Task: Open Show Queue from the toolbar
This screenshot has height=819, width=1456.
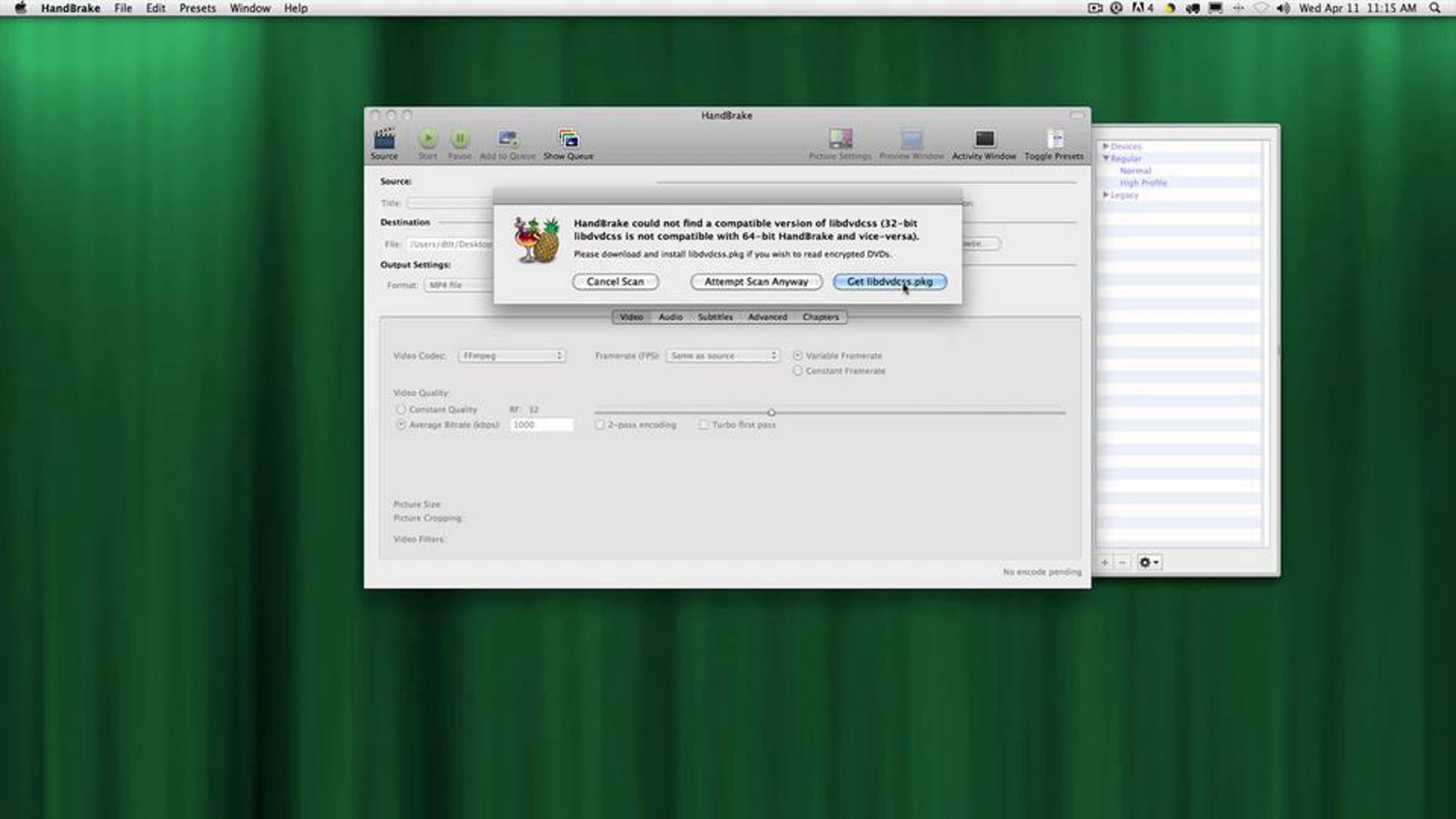Action: [x=568, y=140]
